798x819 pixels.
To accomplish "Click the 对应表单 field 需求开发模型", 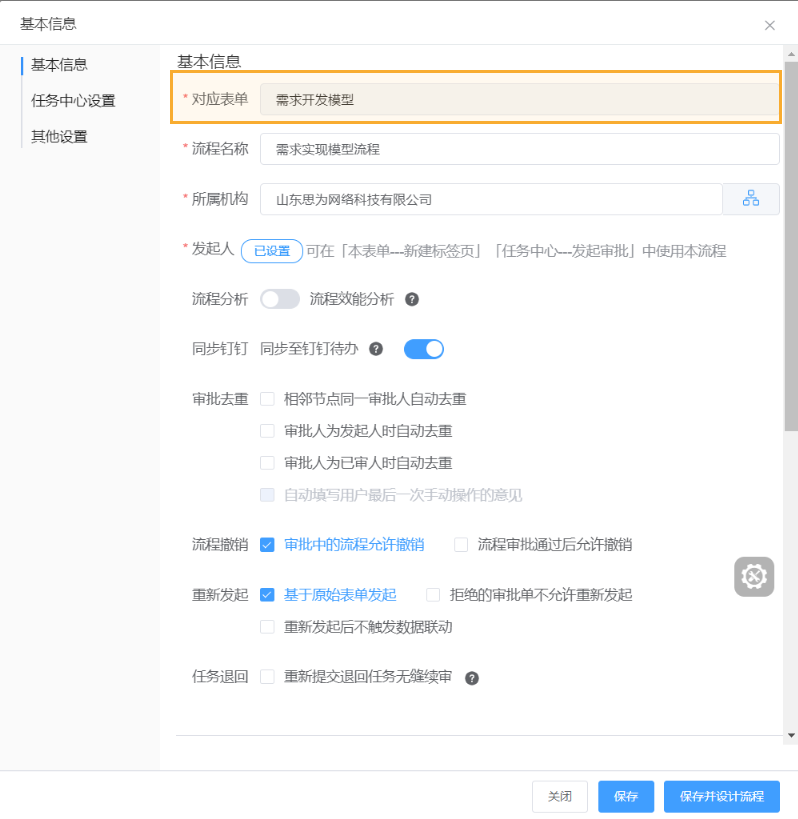I will click(520, 99).
